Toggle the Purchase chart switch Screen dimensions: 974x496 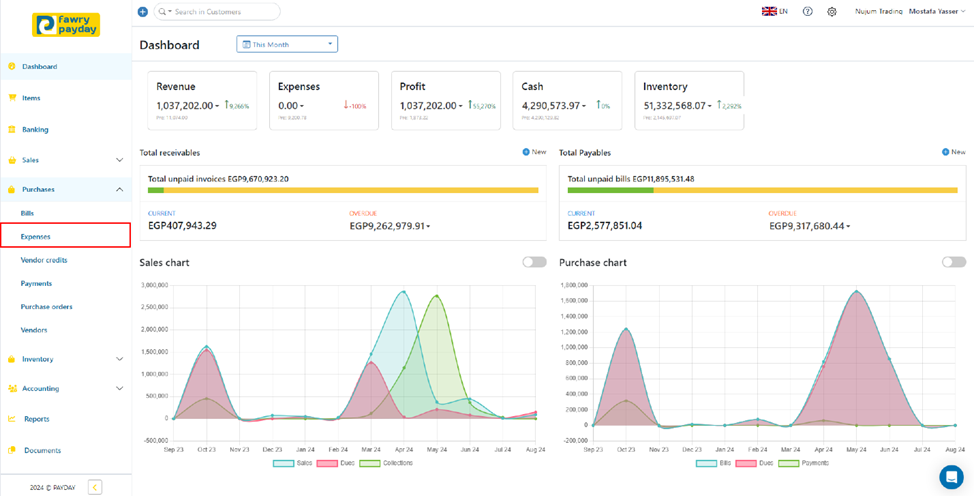954,262
